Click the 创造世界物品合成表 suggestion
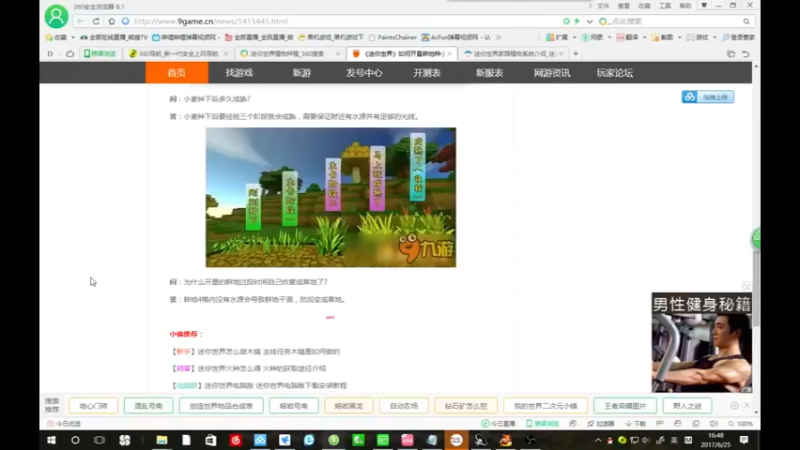This screenshot has height=450, width=800. 221,406
